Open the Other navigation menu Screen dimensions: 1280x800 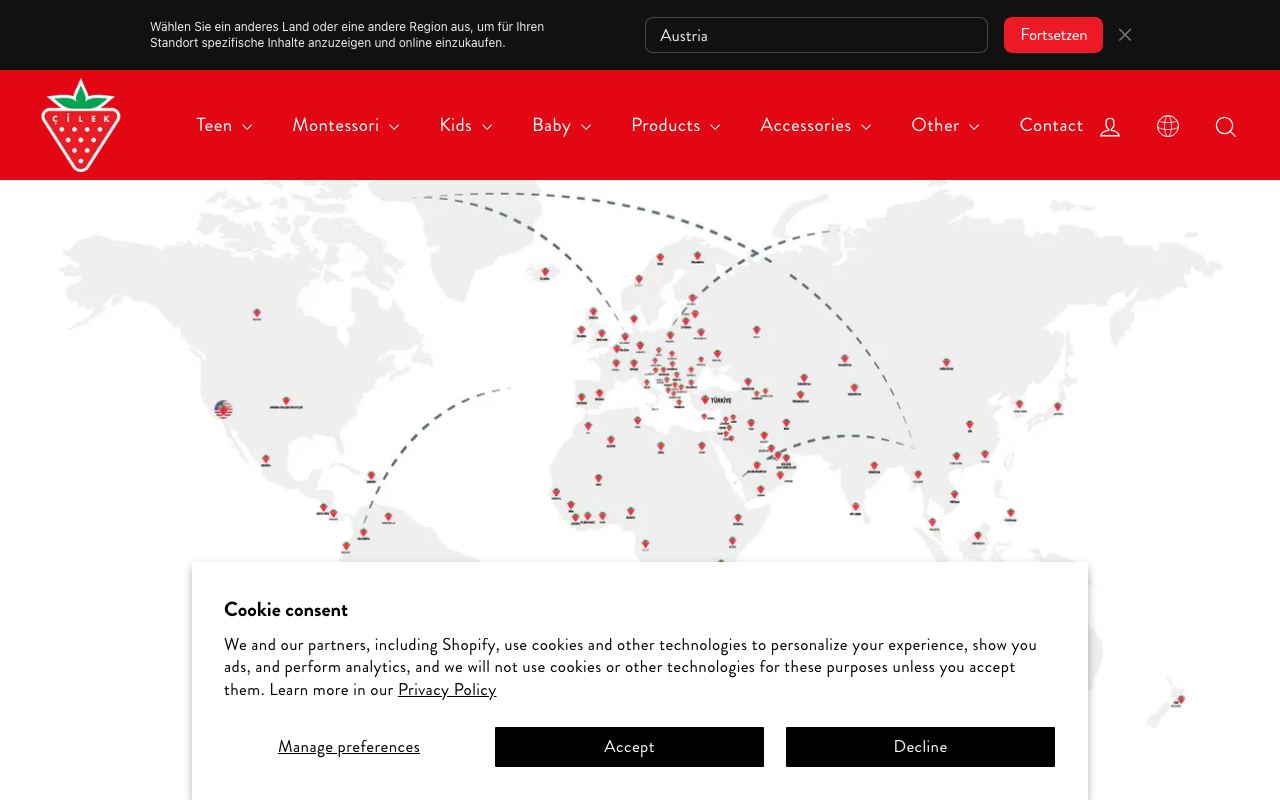[945, 125]
